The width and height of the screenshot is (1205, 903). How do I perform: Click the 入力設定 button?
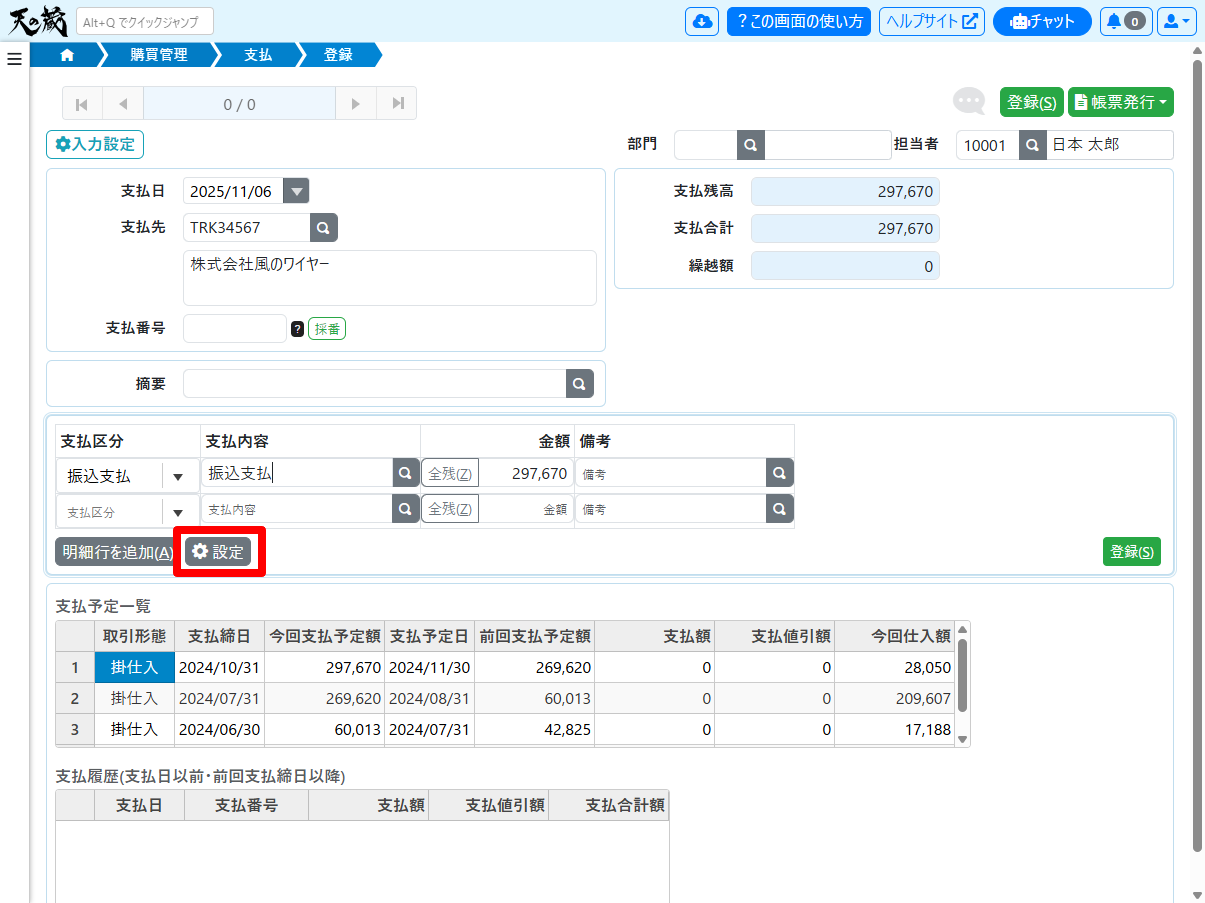click(95, 145)
